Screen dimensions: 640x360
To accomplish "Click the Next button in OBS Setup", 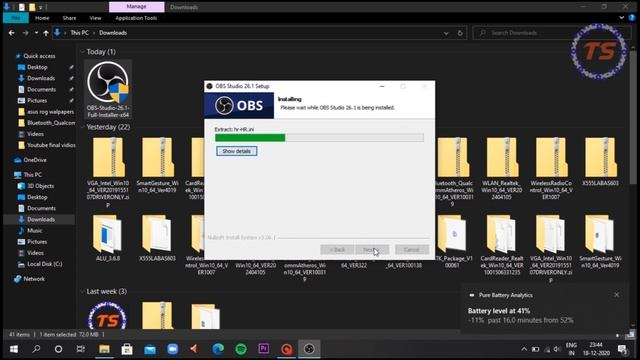I will tap(372, 249).
